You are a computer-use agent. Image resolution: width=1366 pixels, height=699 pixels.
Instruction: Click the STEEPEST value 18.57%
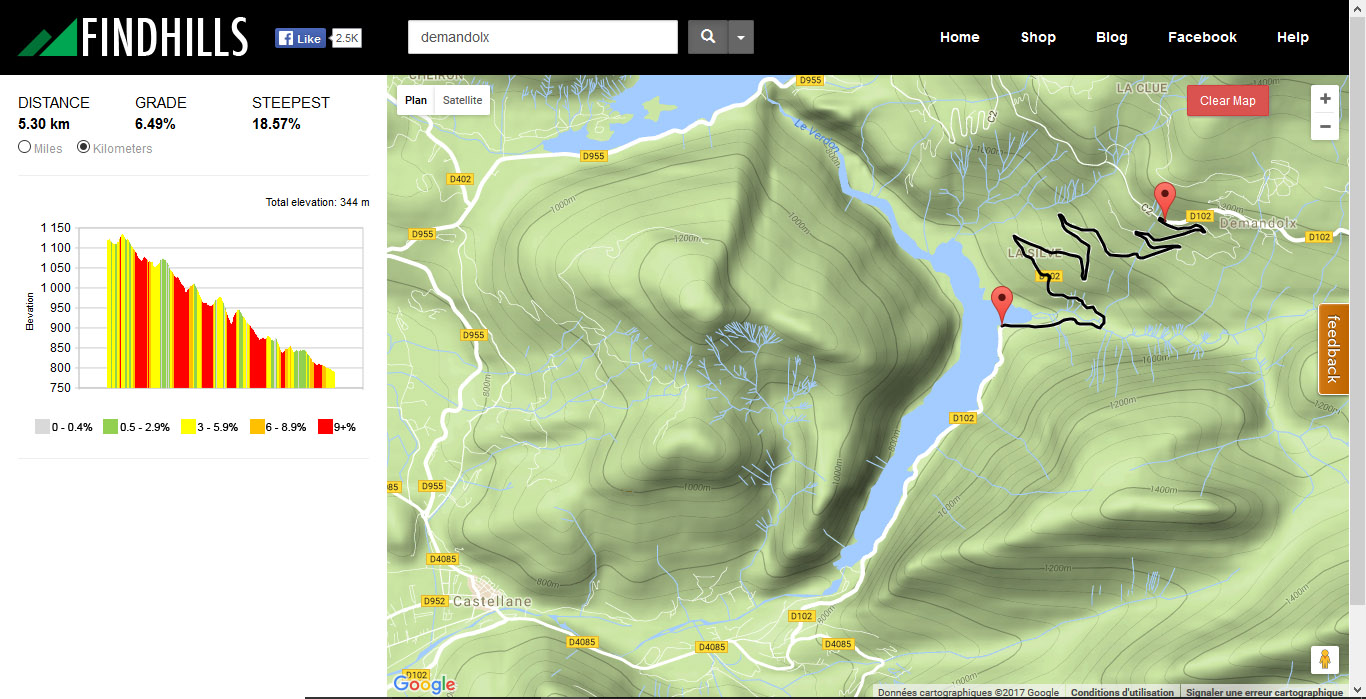pyautogui.click(x=276, y=124)
